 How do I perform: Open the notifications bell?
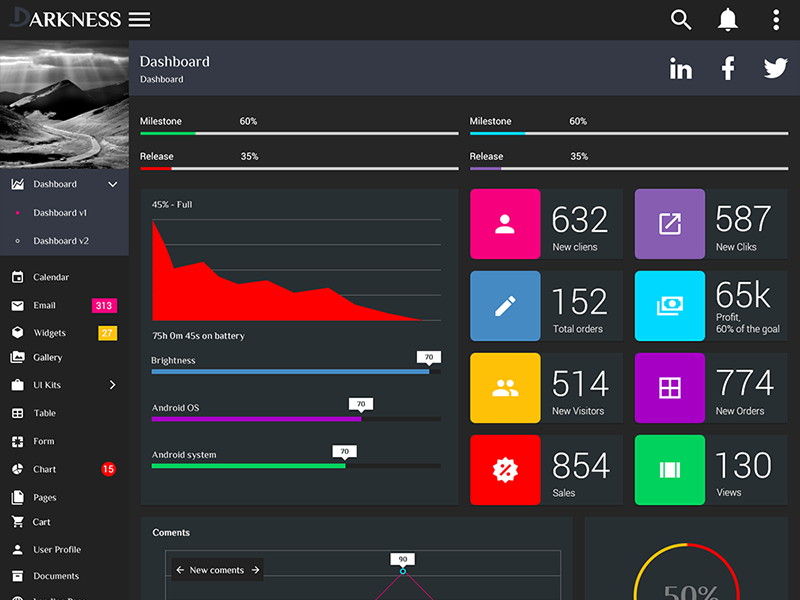click(x=728, y=20)
